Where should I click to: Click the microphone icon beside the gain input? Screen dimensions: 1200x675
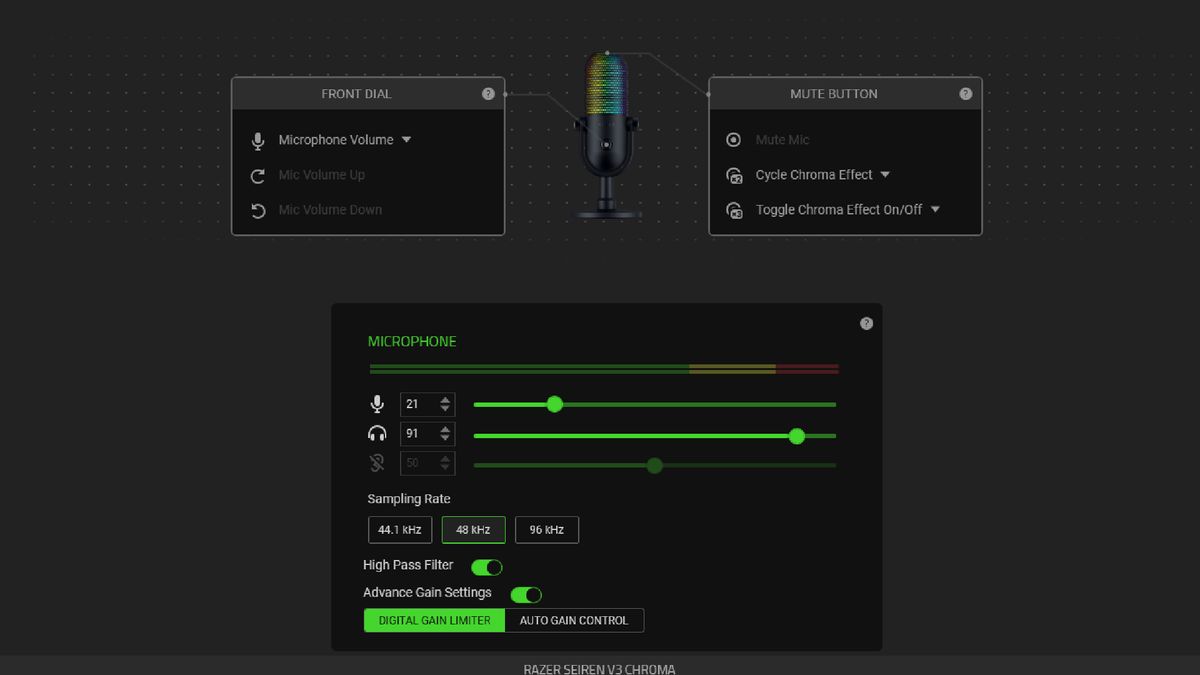pos(377,404)
